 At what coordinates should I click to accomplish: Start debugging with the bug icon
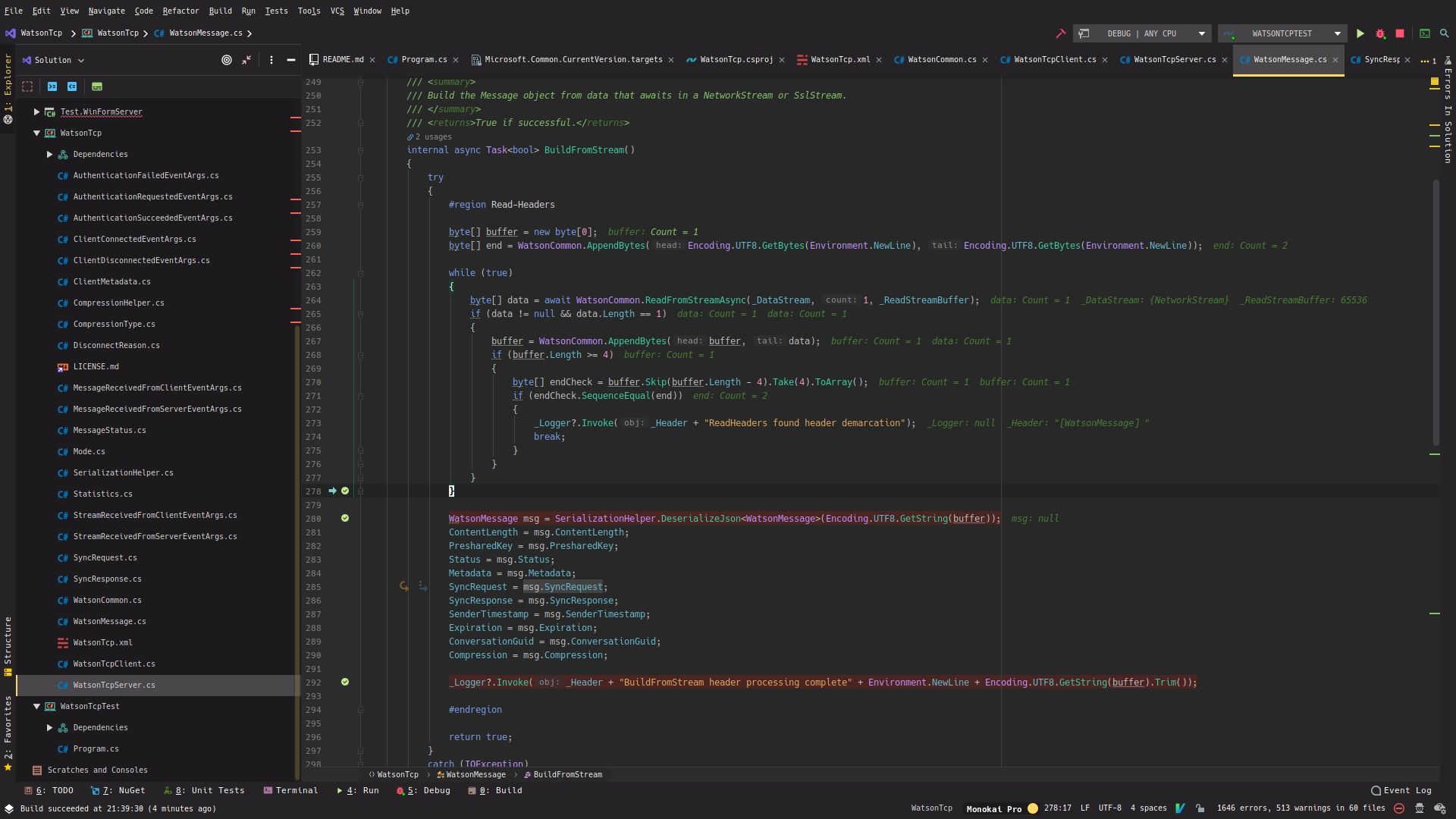1380,33
